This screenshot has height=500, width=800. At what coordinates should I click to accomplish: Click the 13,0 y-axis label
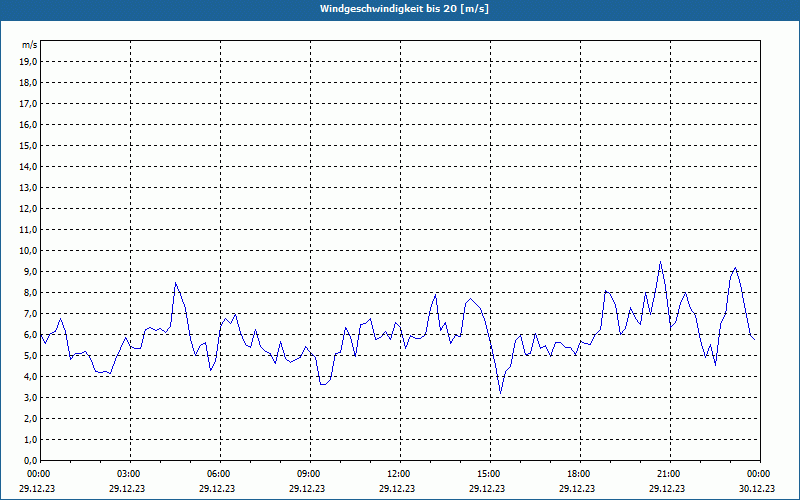(x=28, y=188)
